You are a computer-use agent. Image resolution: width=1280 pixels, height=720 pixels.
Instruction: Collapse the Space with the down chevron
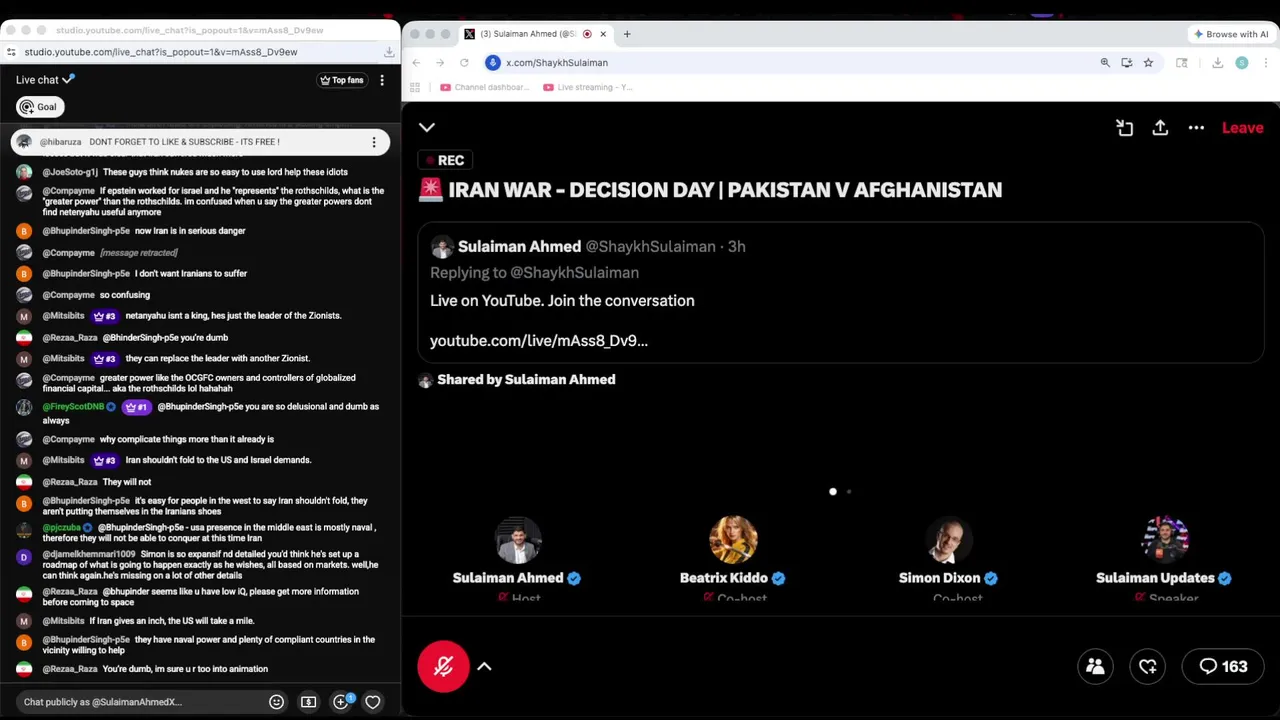(427, 127)
